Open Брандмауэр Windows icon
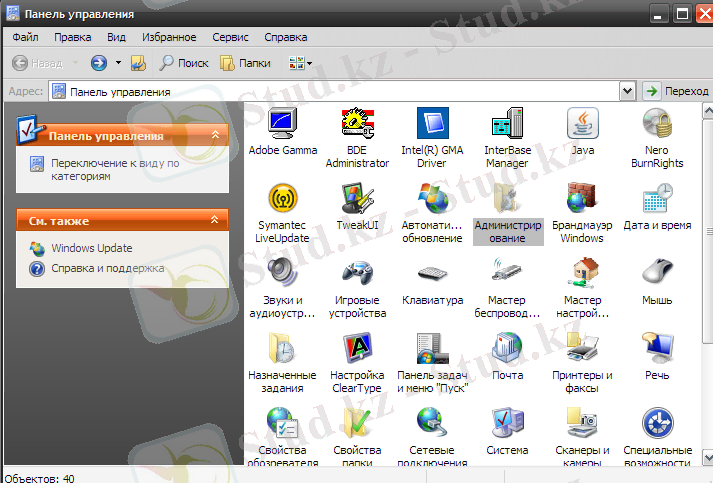 click(582, 200)
